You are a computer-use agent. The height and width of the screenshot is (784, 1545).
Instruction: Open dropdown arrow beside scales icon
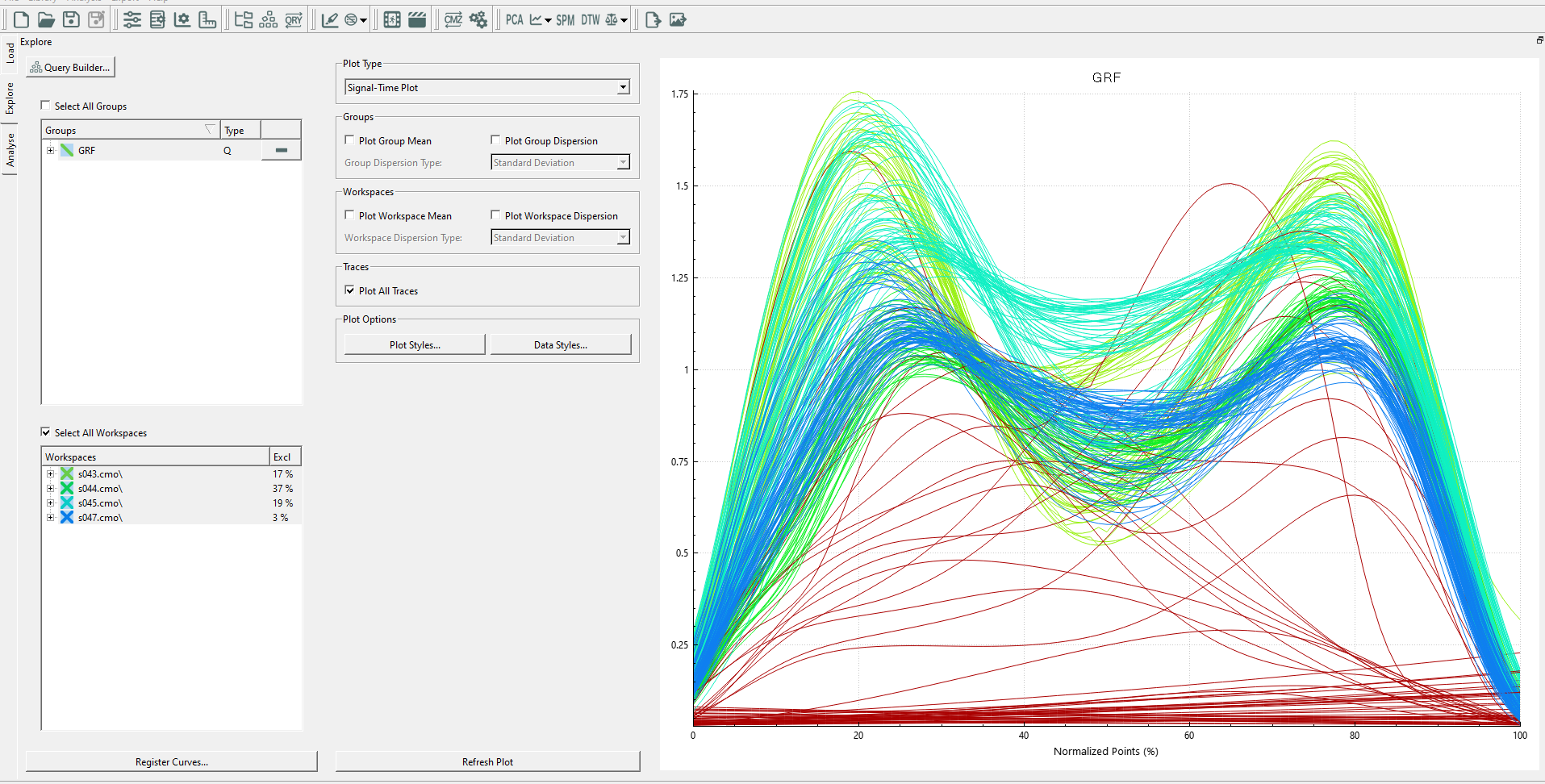tap(624, 20)
